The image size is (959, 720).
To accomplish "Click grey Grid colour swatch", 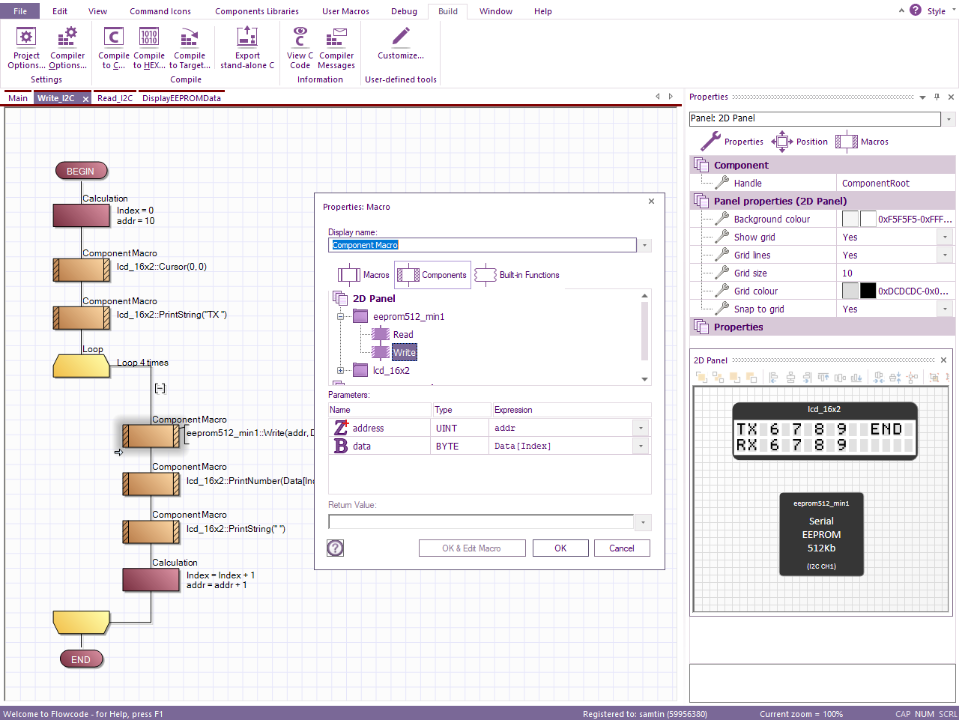I will 850,291.
